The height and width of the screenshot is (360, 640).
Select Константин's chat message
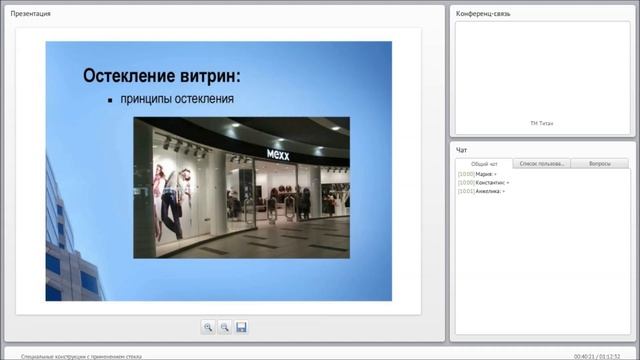(x=484, y=183)
